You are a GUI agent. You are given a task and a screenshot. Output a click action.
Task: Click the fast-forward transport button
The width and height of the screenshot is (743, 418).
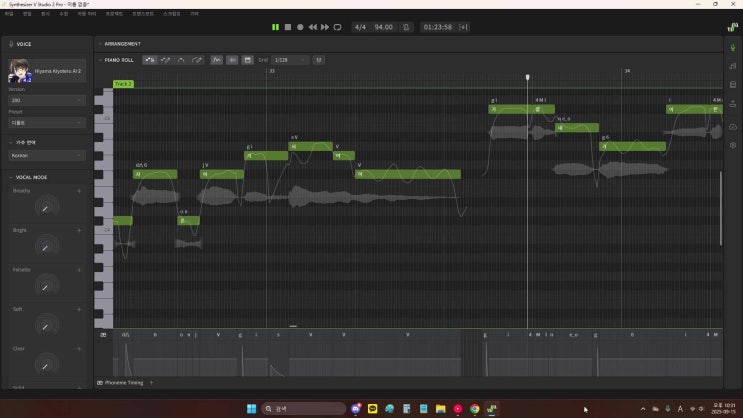(325, 27)
